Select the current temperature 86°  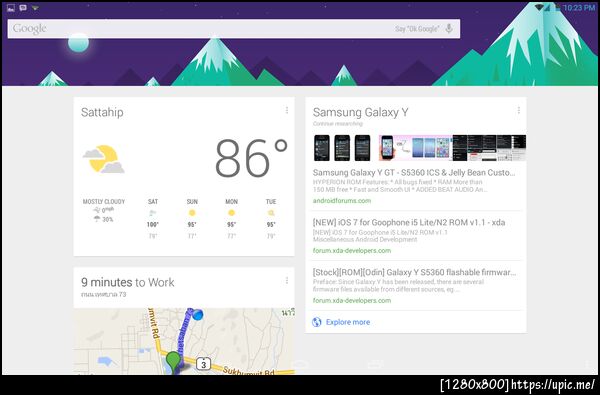(251, 158)
